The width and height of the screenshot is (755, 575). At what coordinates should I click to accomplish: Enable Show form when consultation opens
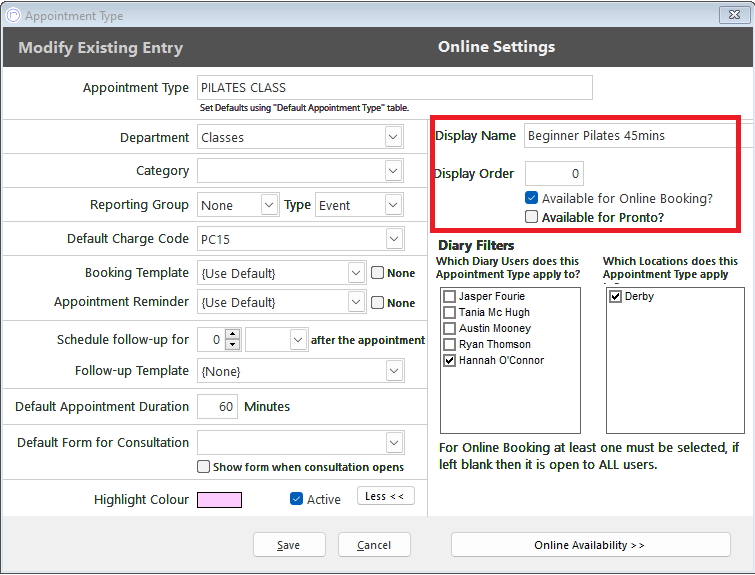(x=204, y=467)
